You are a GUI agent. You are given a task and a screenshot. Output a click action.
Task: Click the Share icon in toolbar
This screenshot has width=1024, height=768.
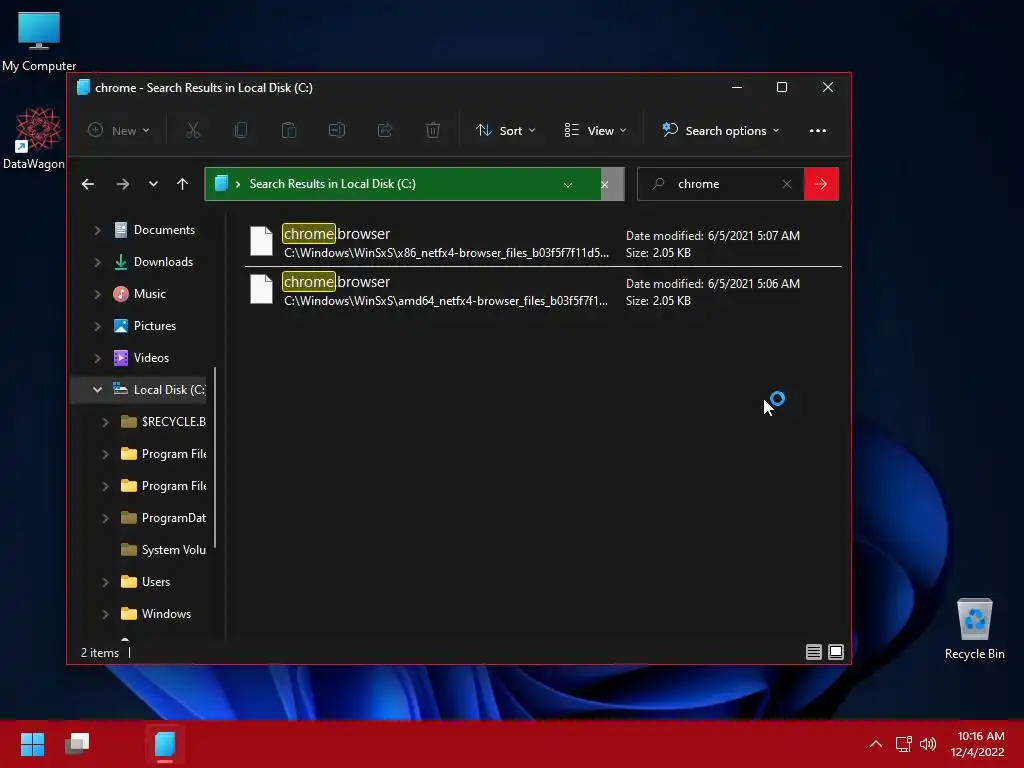(x=385, y=131)
